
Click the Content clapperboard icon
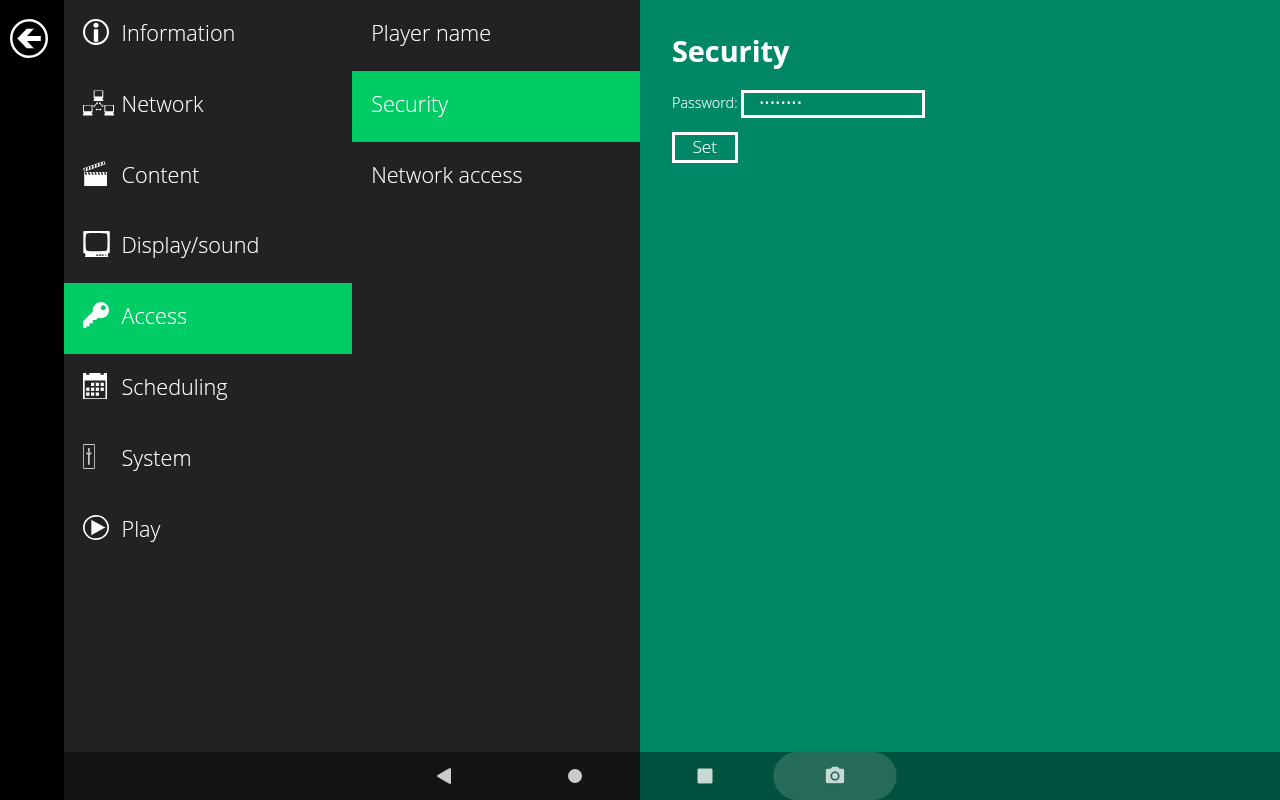click(x=95, y=174)
